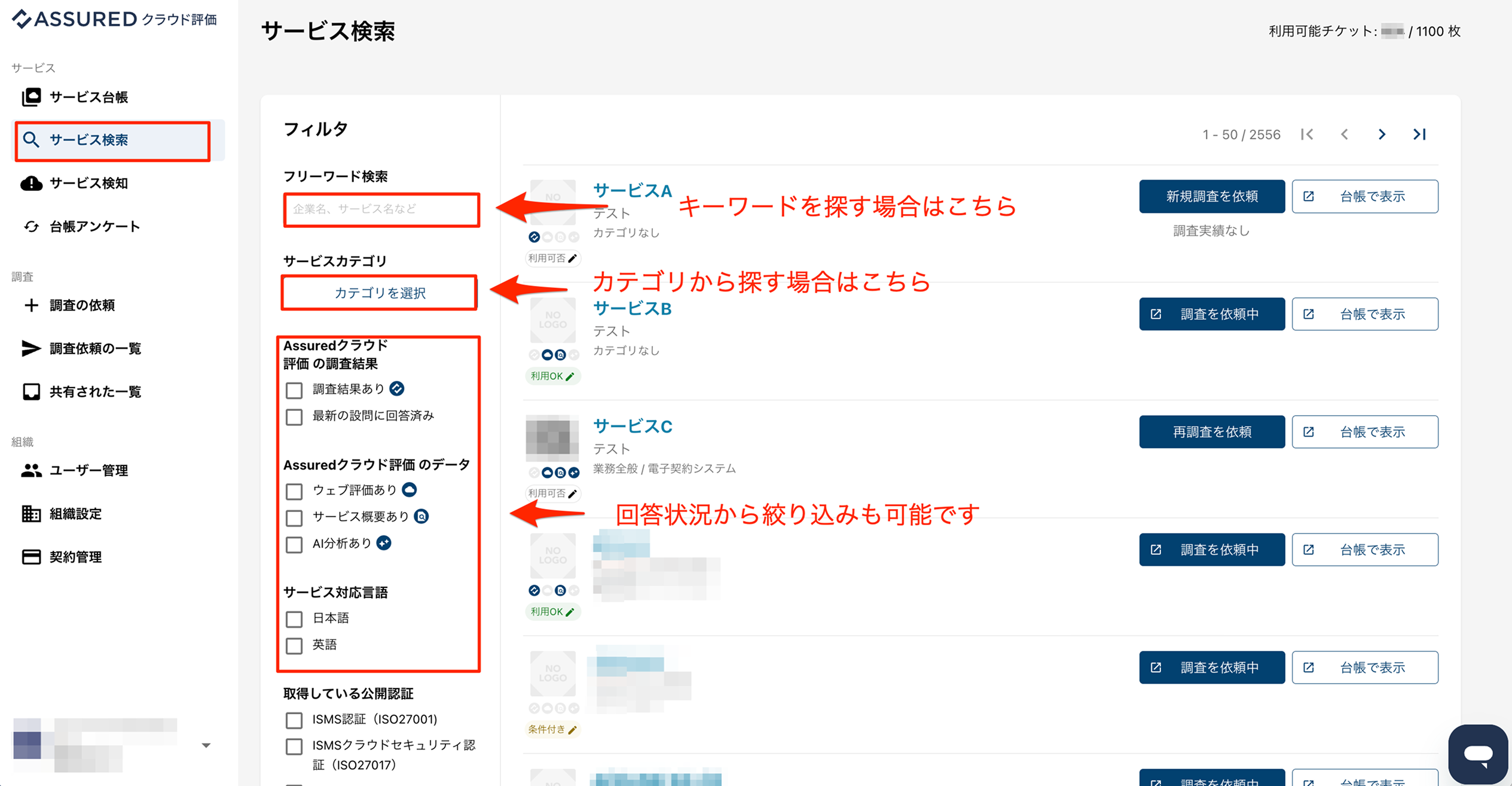Screen dimensions: 1512x786
Task: Go to the last results page
Action: [1419, 135]
